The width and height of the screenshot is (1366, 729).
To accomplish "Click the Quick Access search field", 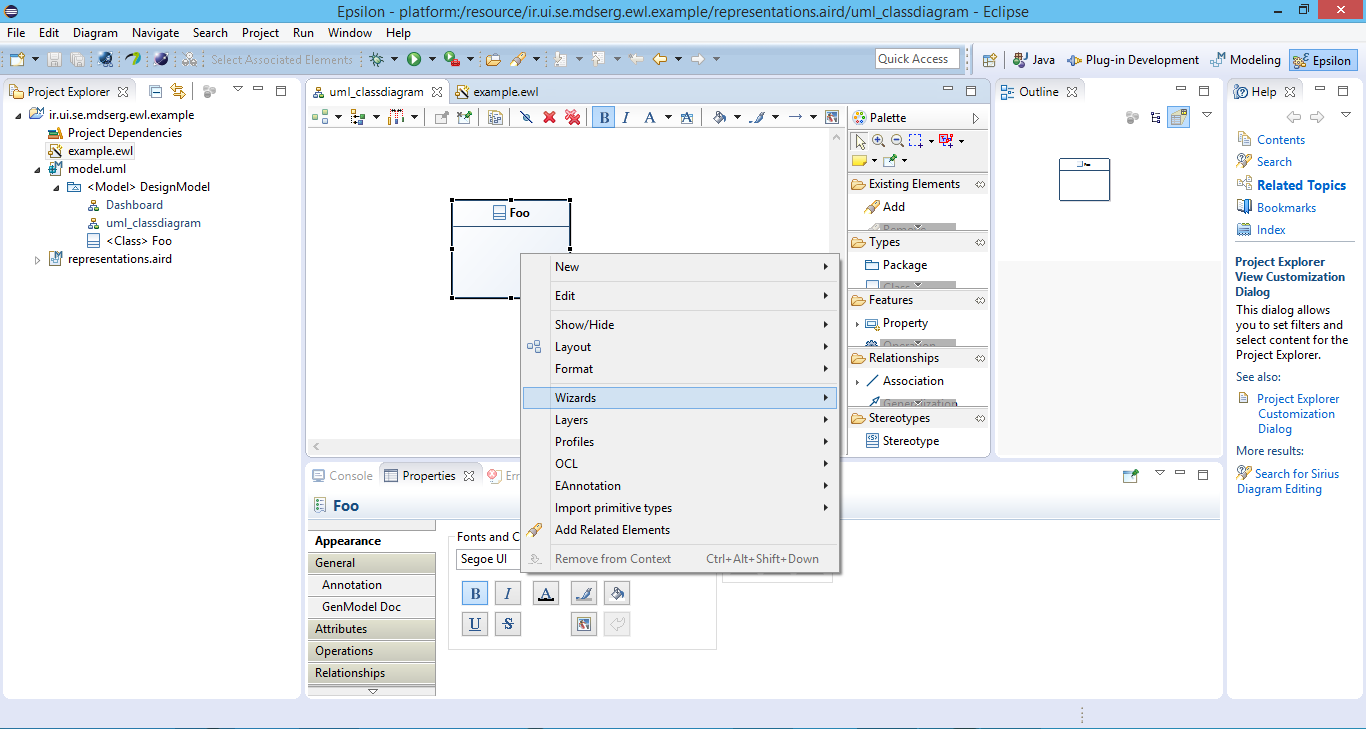I will (916, 59).
